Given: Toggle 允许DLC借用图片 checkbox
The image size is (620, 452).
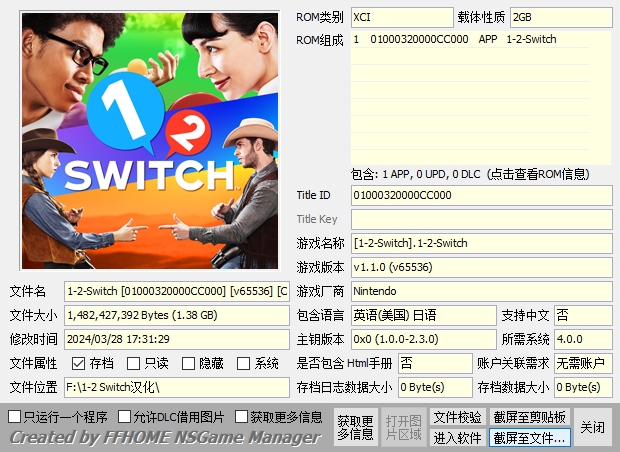Looking at the screenshot, I should [125, 416].
